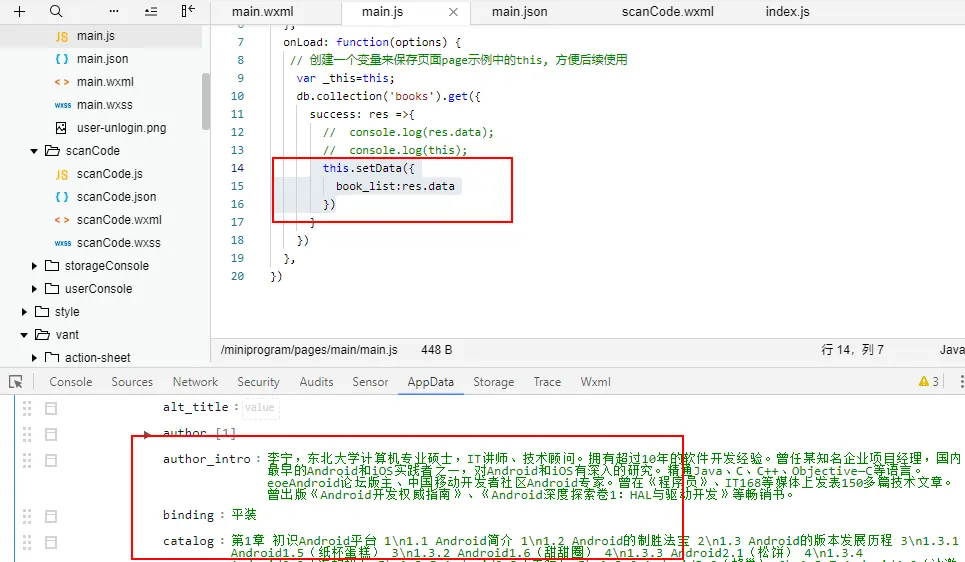Click the drag handle on alt_title row

[27, 408]
